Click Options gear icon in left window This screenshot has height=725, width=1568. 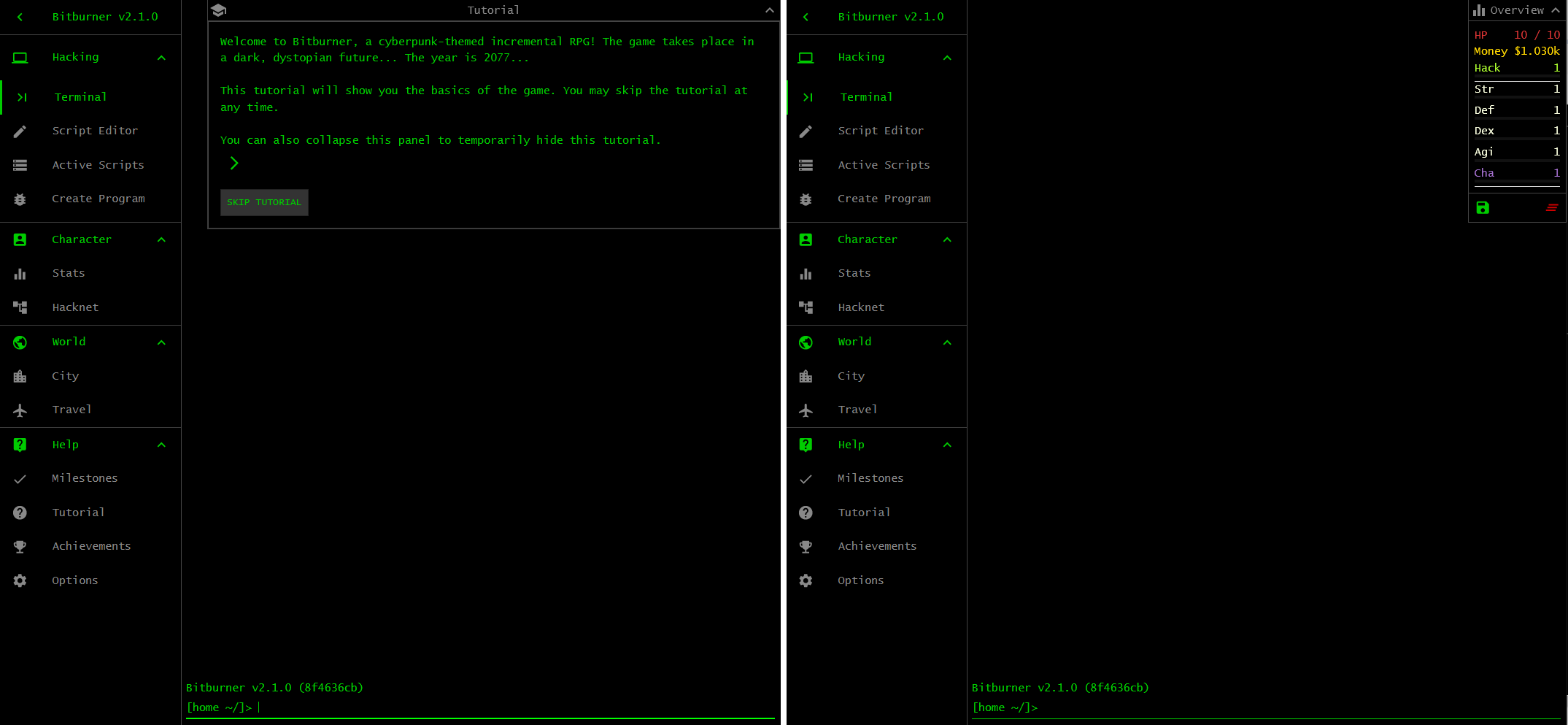point(20,580)
